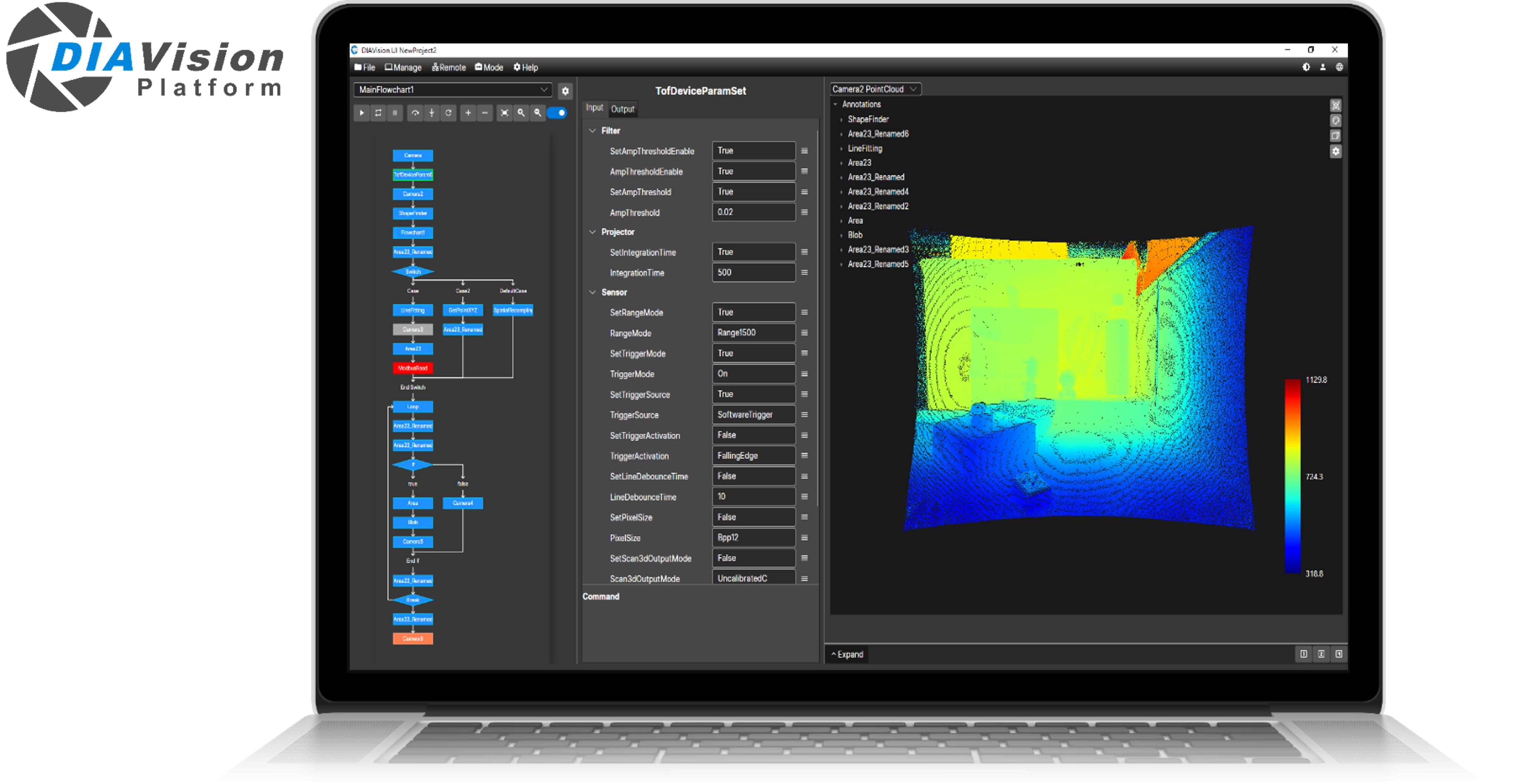Click the globe language icon in top bar
1522x784 pixels.
point(1339,67)
